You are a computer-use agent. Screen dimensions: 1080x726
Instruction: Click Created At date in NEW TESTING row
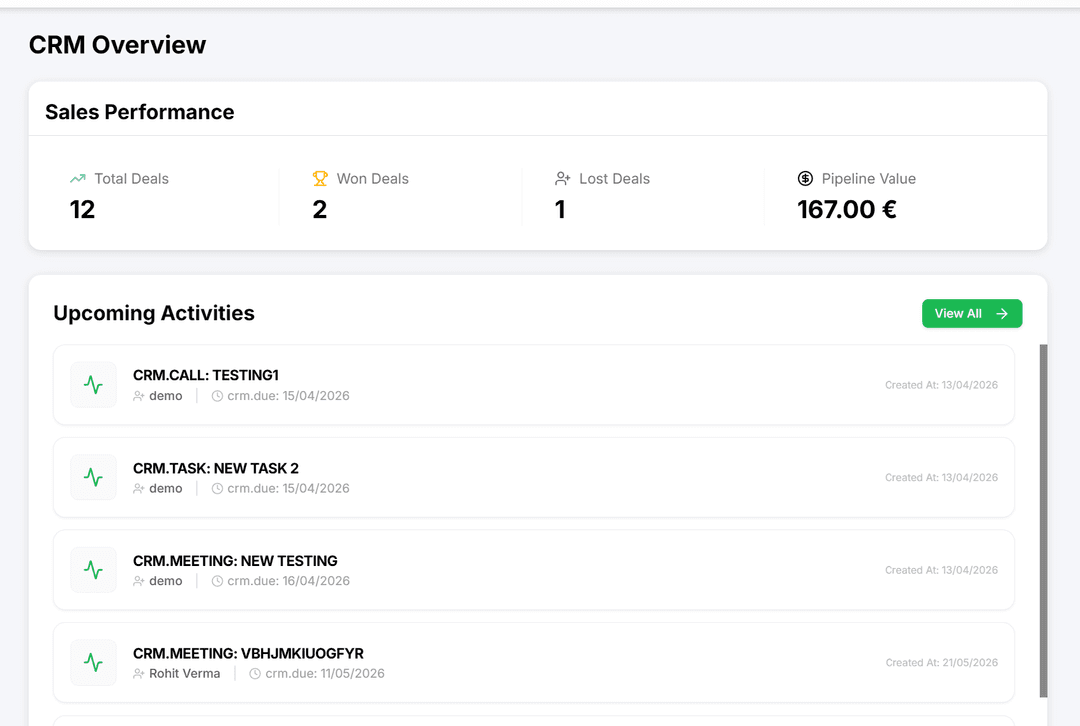942,570
